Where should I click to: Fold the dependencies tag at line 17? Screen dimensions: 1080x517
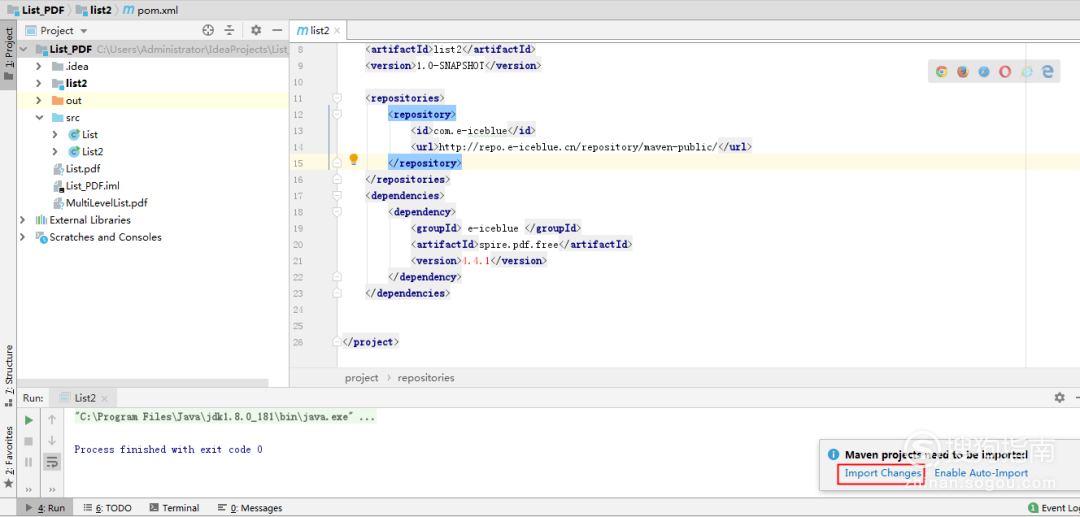click(x=337, y=196)
